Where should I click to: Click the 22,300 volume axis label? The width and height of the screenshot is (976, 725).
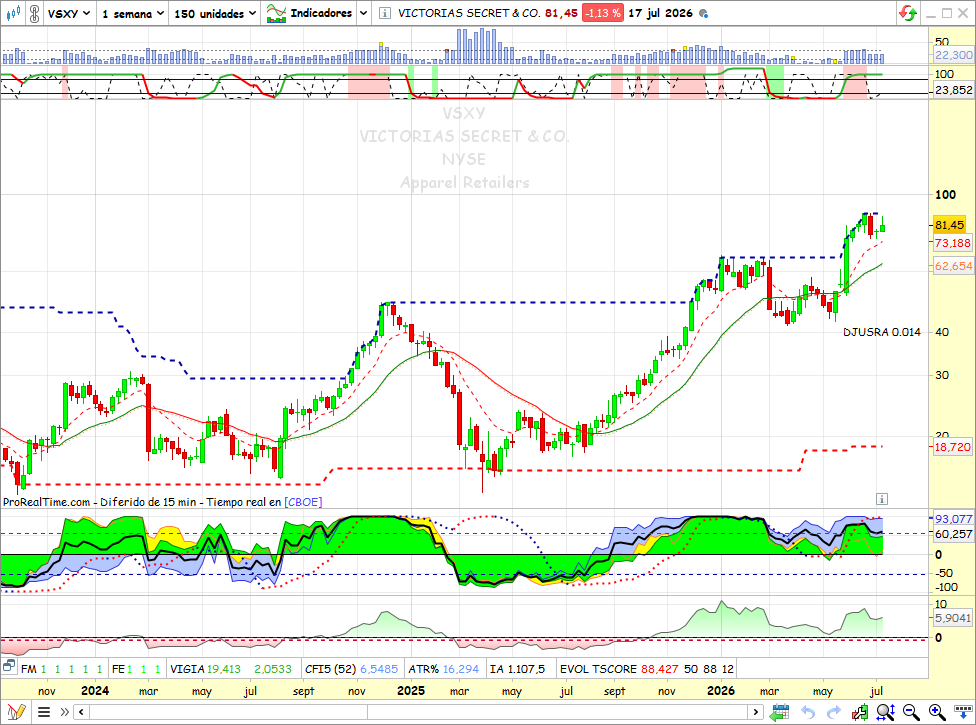(x=954, y=55)
